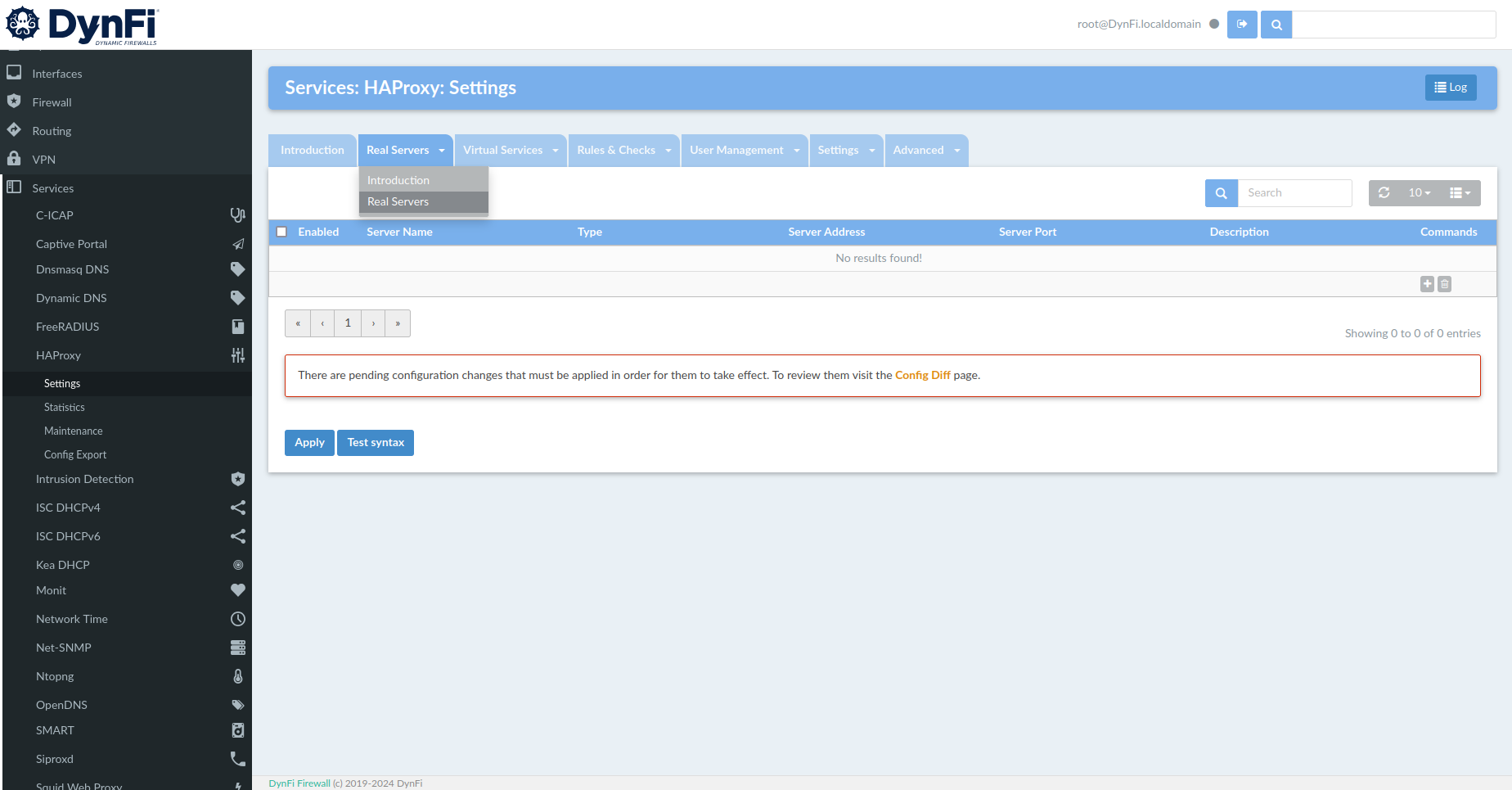The image size is (1512, 790).
Task: Click the Firewall shield icon
Action: coord(14,102)
